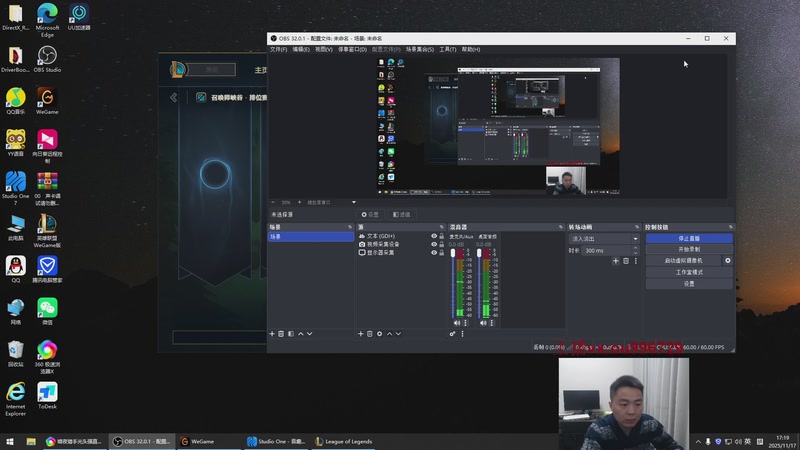Image resolution: width=800 pixels, height=450 pixels.
Task: Open 编辑(E) menu in OBS
Action: pyautogui.click(x=301, y=49)
